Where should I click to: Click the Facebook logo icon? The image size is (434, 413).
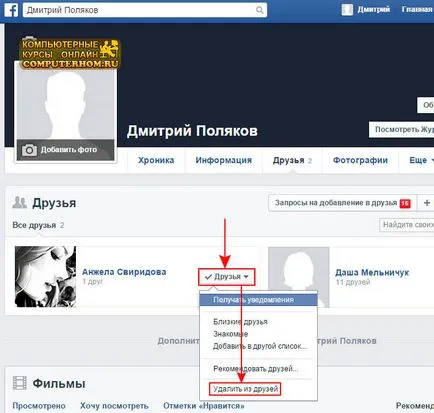point(11,10)
